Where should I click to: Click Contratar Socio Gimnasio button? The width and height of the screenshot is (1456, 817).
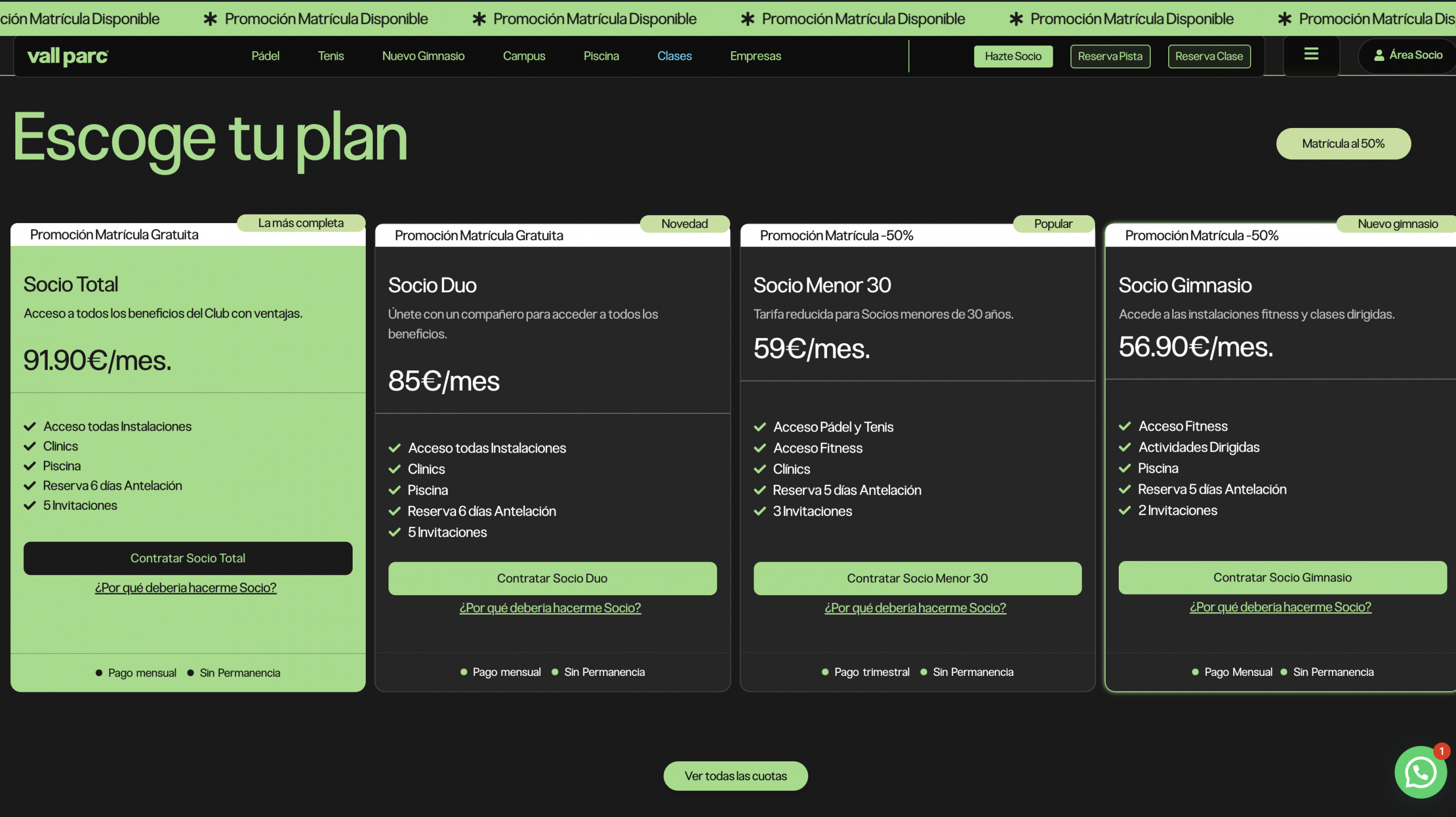click(x=1282, y=577)
